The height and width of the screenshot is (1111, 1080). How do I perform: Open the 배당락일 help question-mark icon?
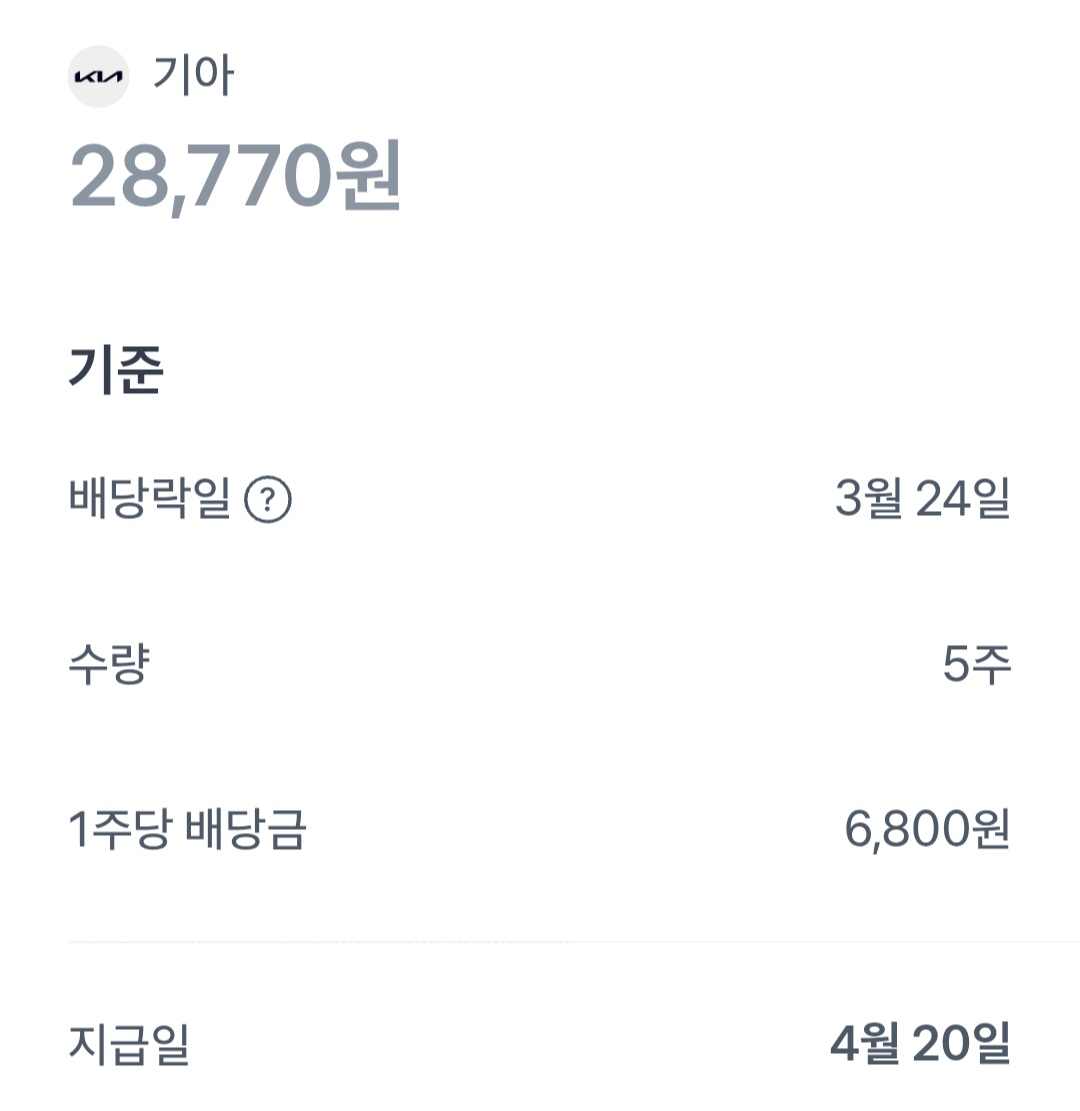pos(268,500)
